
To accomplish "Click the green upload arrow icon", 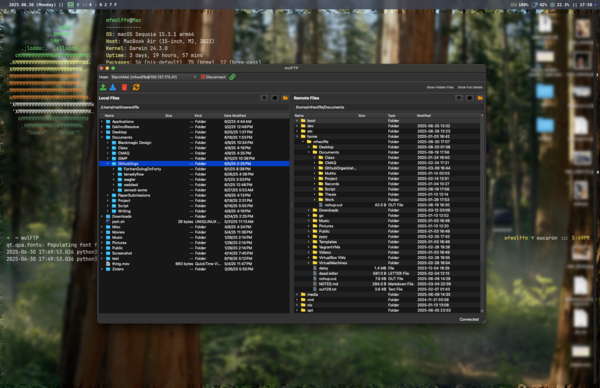I will 103,87.
